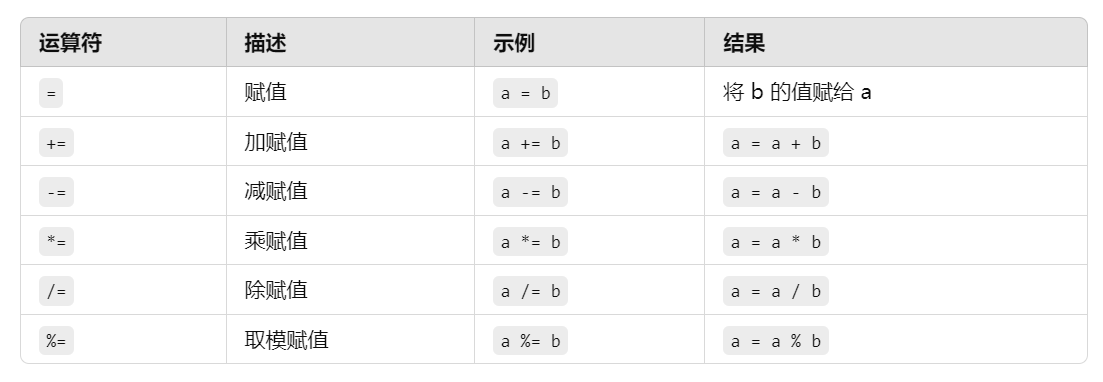Viewport: 1103px width, 382px height.
Task: Click the 'a = a * b' result code
Action: [776, 241]
